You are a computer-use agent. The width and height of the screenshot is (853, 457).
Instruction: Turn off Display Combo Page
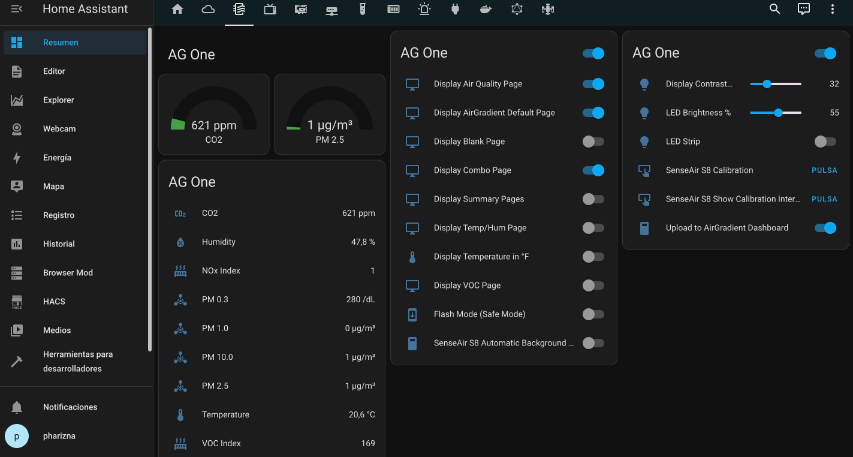coord(593,170)
